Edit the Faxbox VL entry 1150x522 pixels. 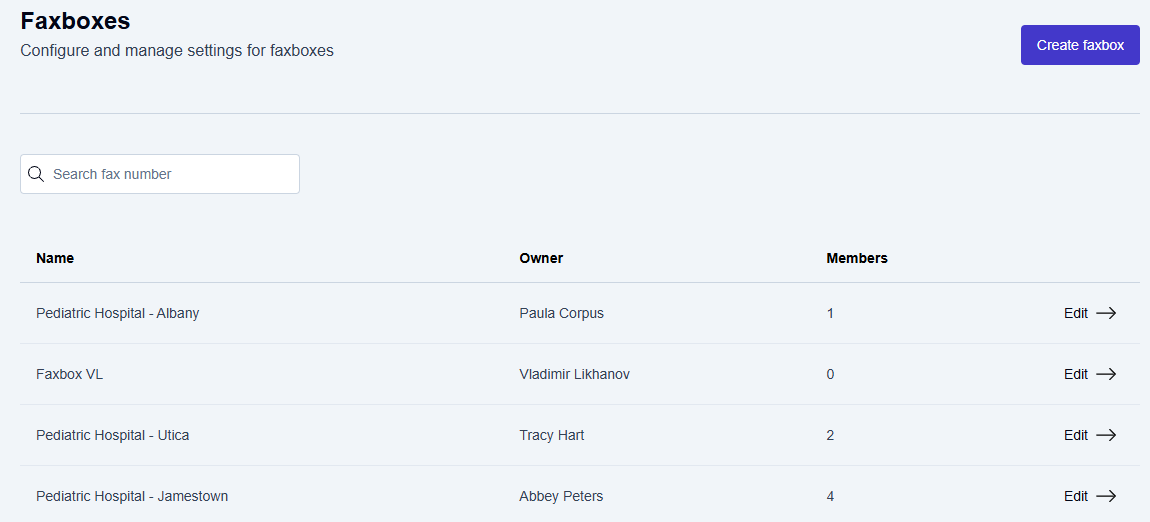(1076, 374)
